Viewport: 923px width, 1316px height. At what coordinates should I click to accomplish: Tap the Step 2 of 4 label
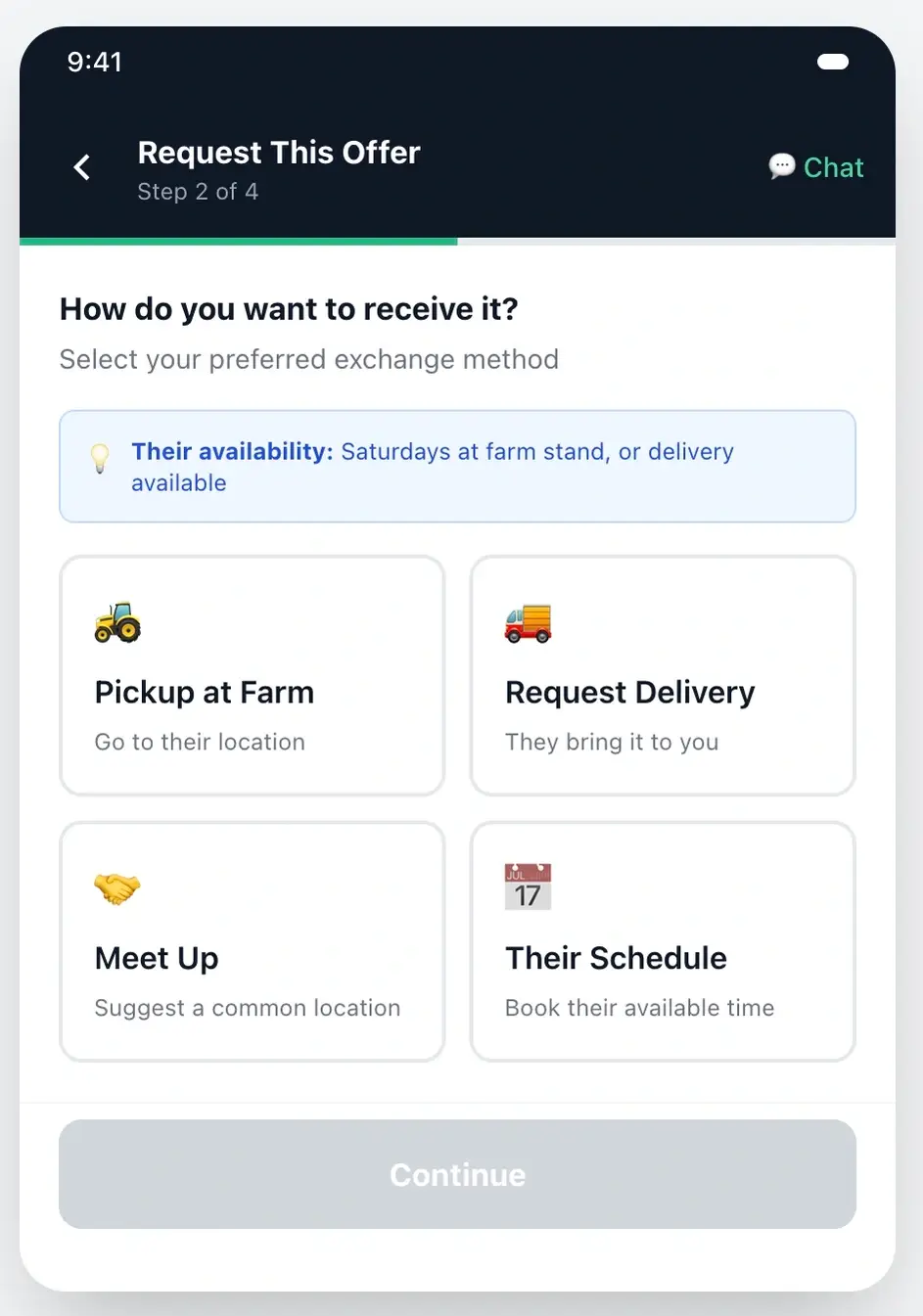(x=198, y=191)
